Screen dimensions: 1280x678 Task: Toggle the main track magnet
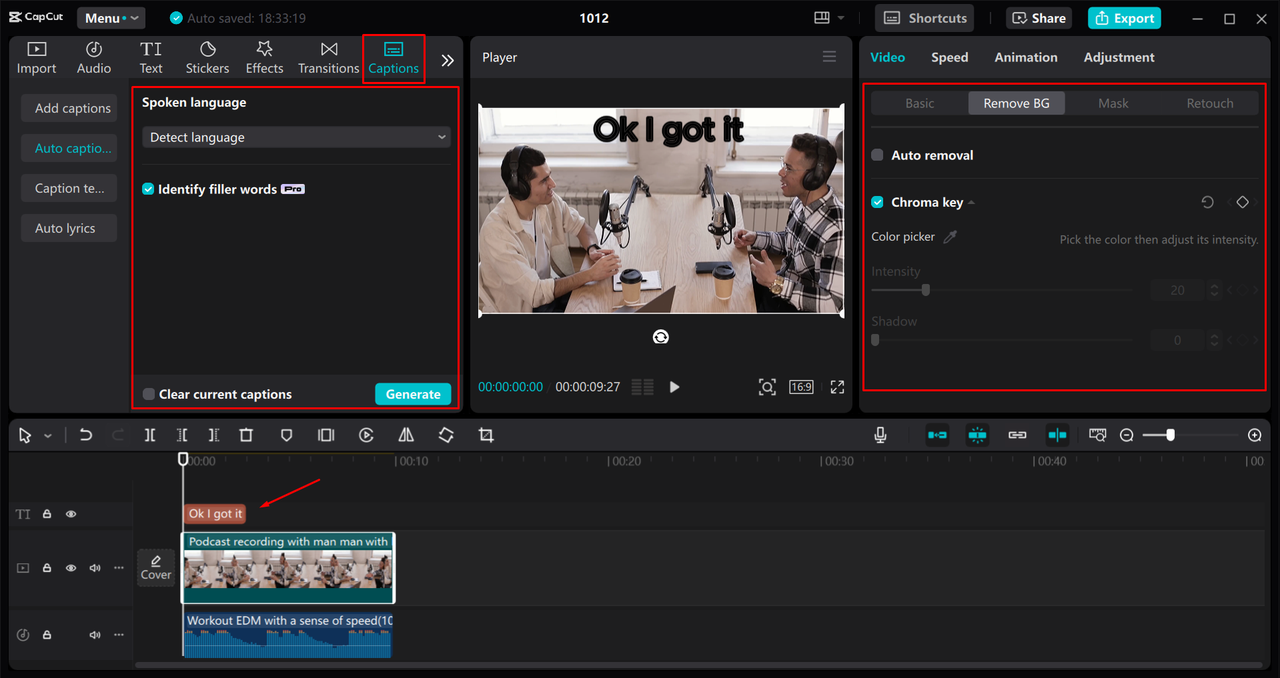[937, 435]
